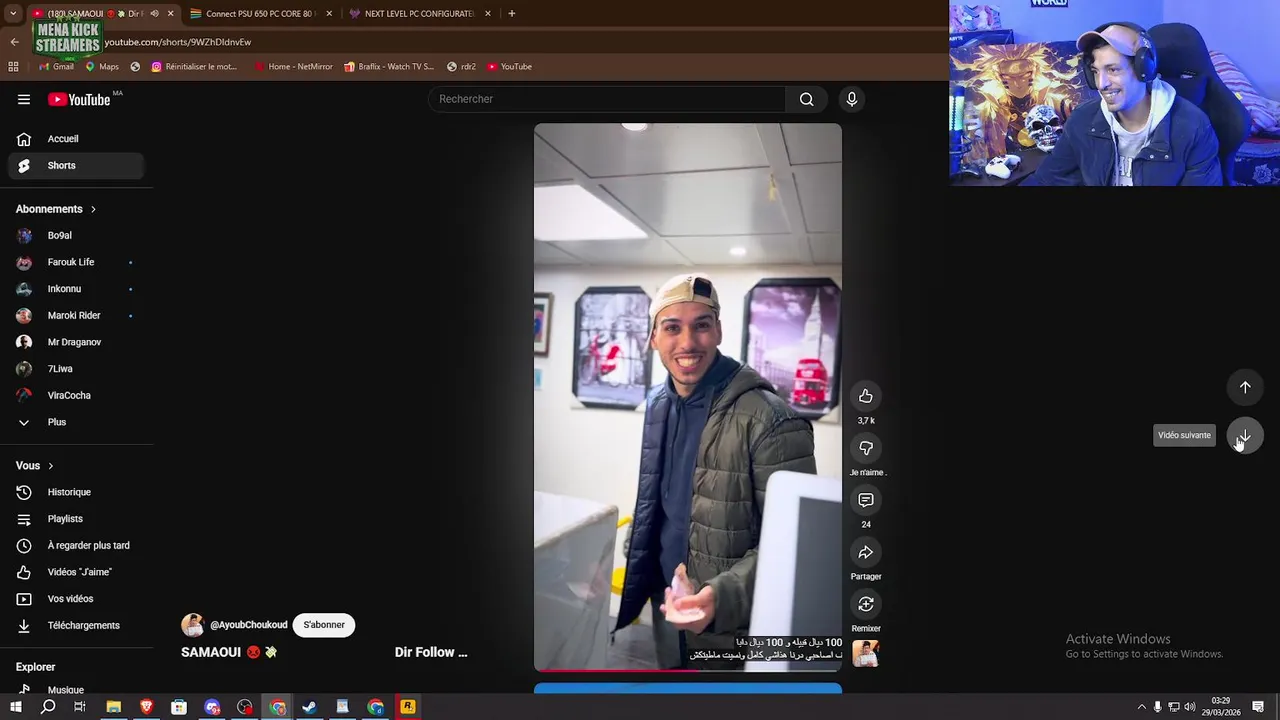Open Bo9al subscription channel
Screen dimensions: 1280x720
click(x=76, y=235)
